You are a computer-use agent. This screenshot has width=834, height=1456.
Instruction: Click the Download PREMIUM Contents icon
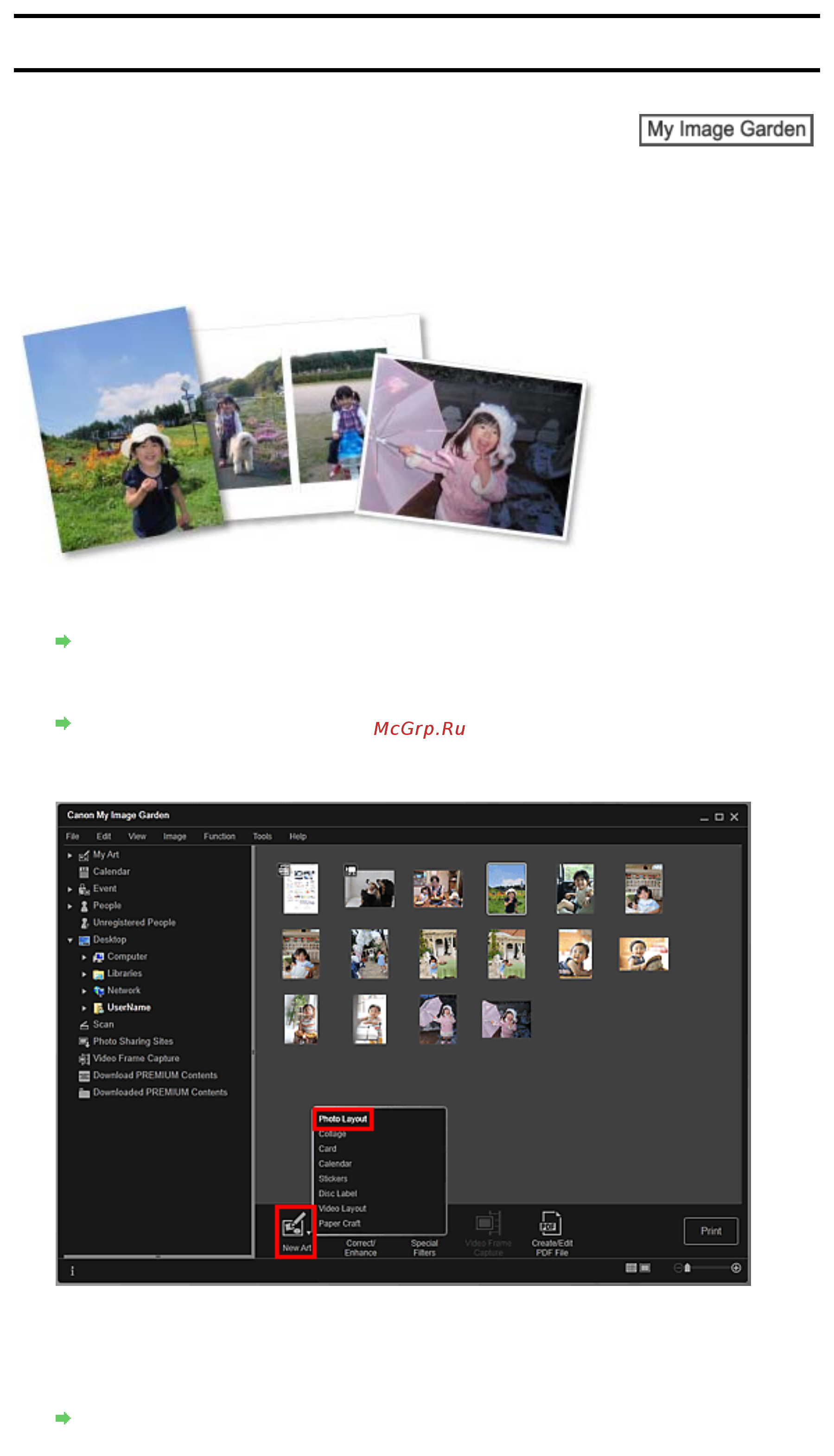[83, 1076]
